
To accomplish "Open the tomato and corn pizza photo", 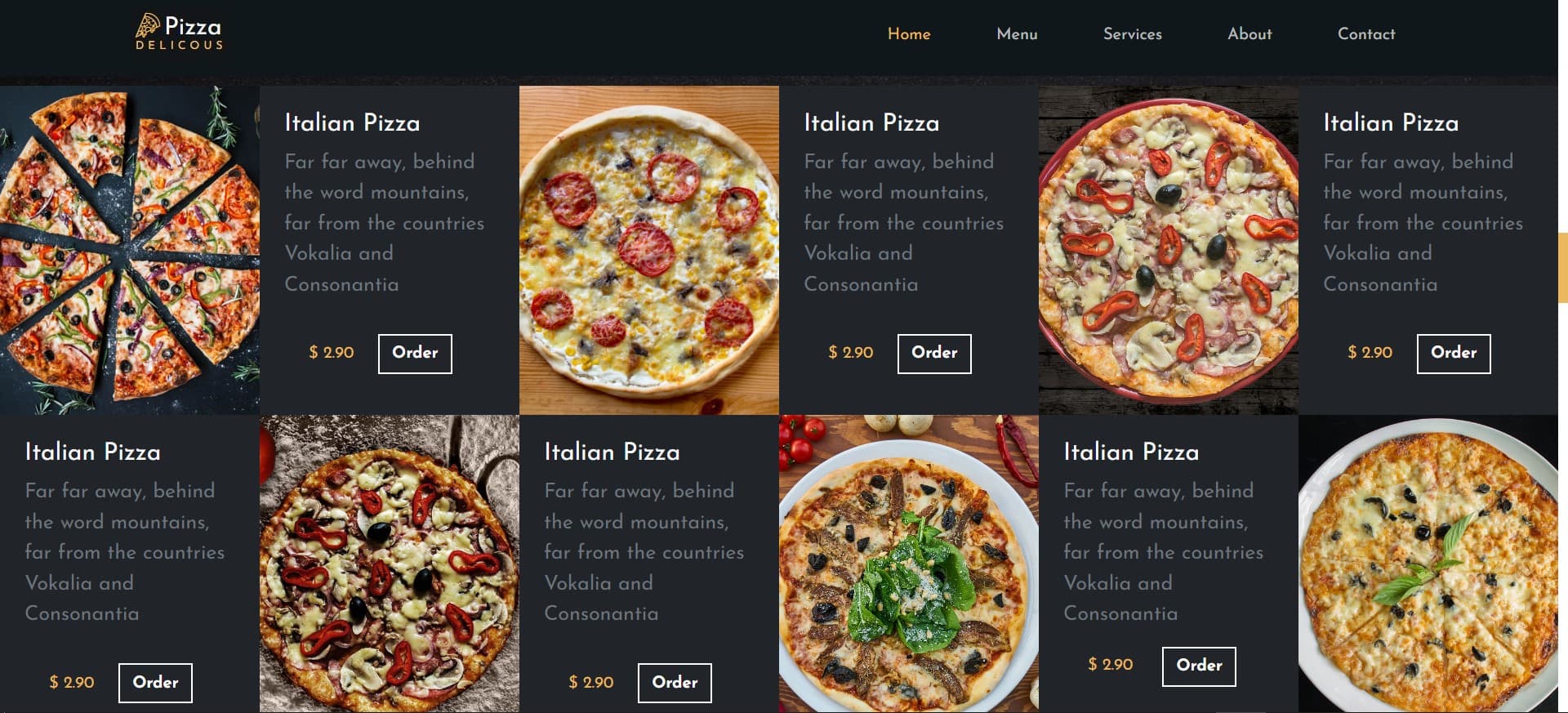I will click(x=649, y=250).
